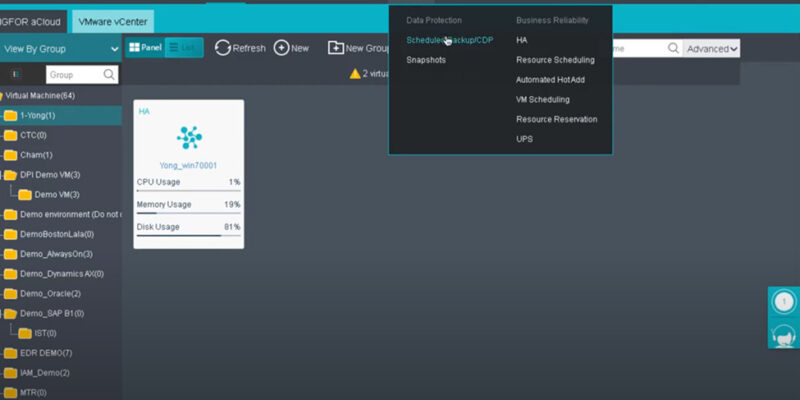
Task: Click the search magnifier icon in toolbar
Action: pos(673,48)
